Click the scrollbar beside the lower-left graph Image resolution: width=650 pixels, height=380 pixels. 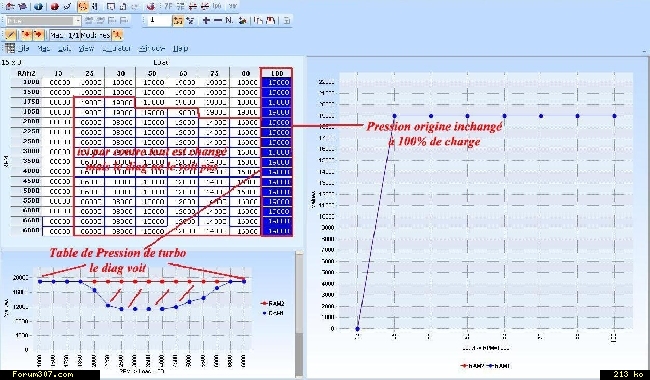pos(299,313)
